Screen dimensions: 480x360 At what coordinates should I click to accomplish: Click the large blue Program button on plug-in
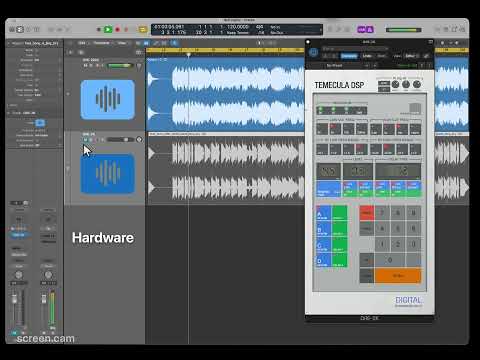click(328, 189)
